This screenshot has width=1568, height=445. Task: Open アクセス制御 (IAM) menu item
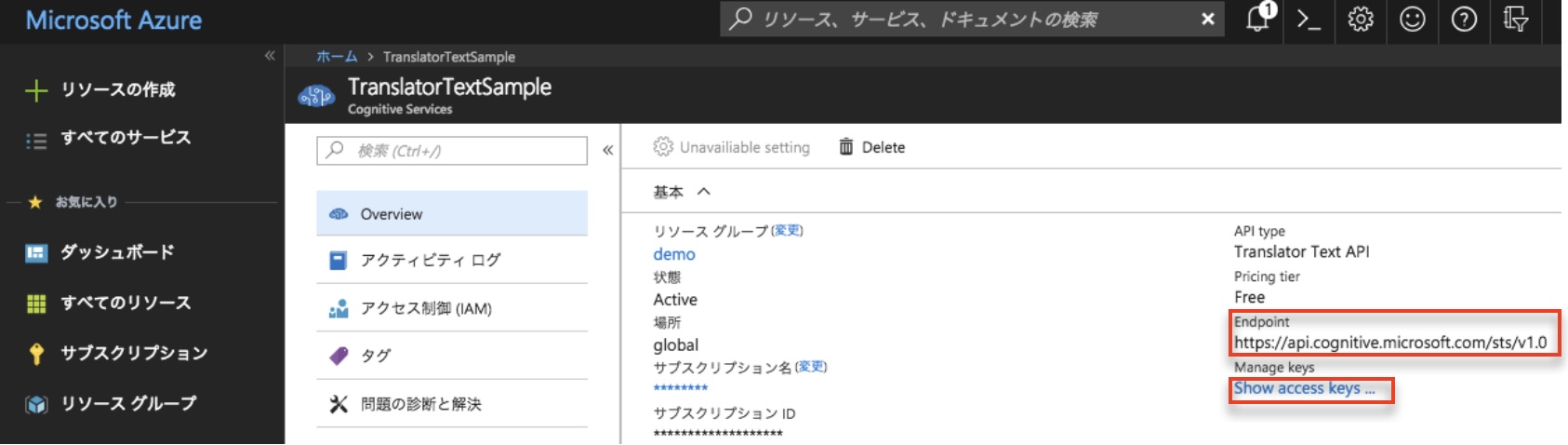pyautogui.click(x=452, y=308)
